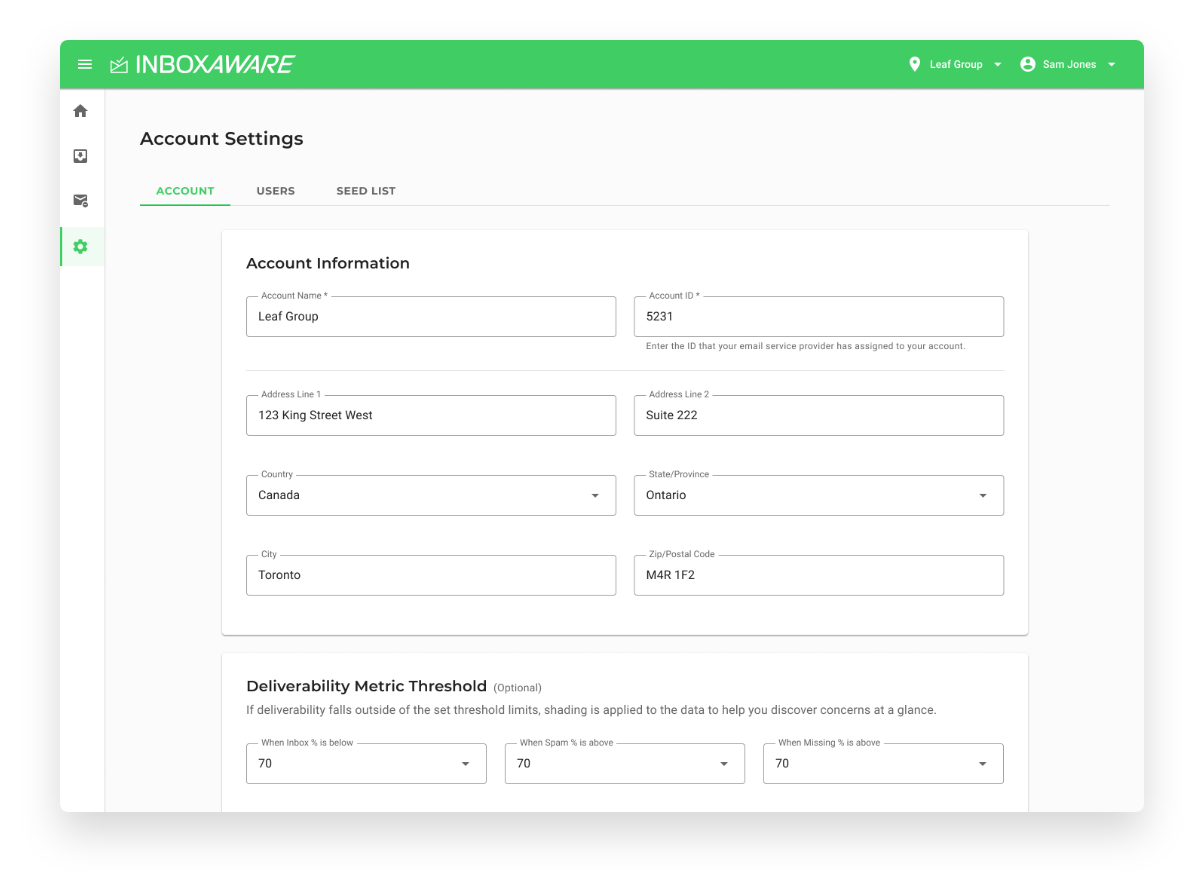Click the Zip/Postal Code field
The height and width of the screenshot is (892, 1204).
point(818,575)
